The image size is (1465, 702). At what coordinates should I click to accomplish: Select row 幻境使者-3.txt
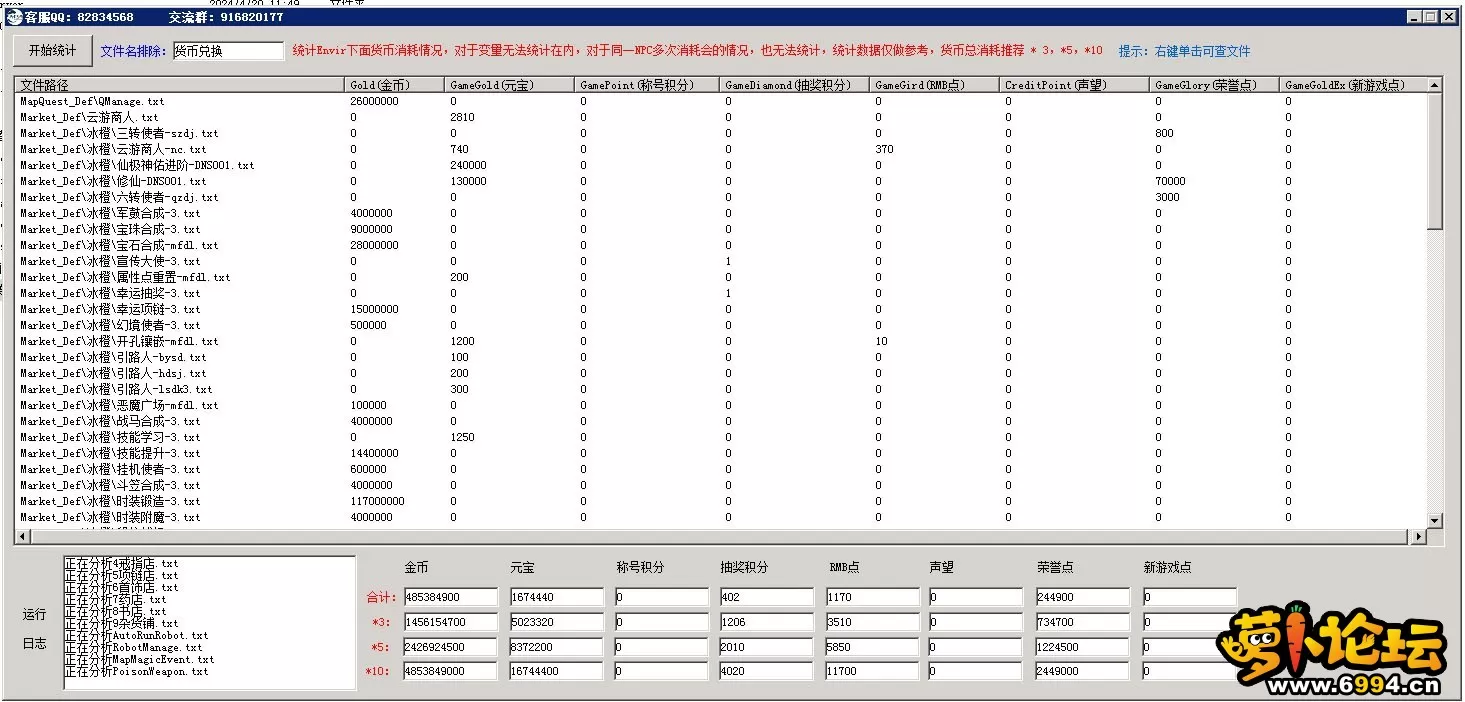click(x=721, y=325)
